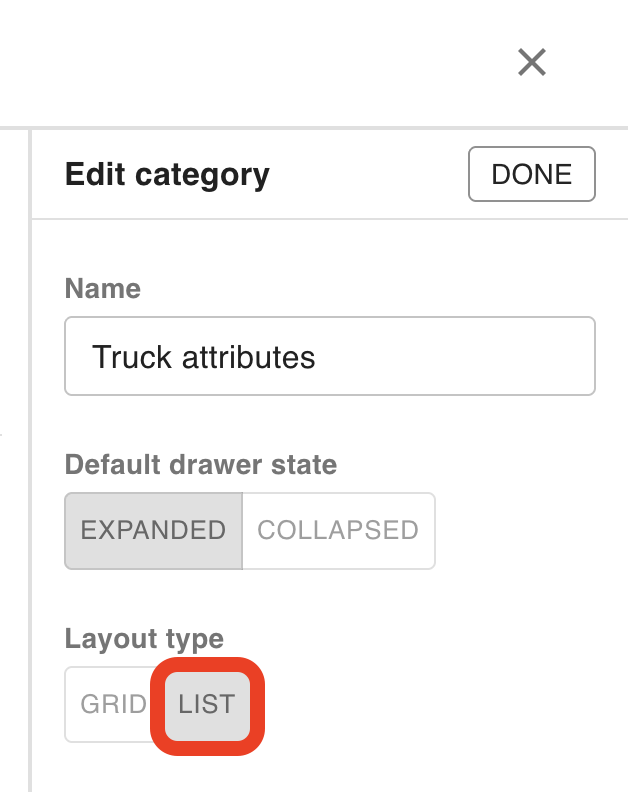This screenshot has width=628, height=792.
Task: Dismiss the dialog using the X
Action: pyautogui.click(x=531, y=63)
